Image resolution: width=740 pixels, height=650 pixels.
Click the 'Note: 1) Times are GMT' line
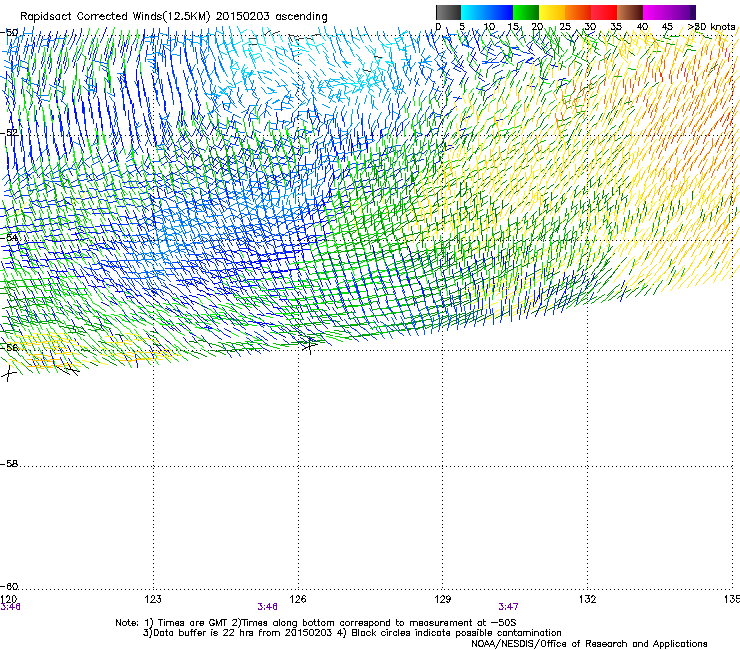[x=316, y=623]
